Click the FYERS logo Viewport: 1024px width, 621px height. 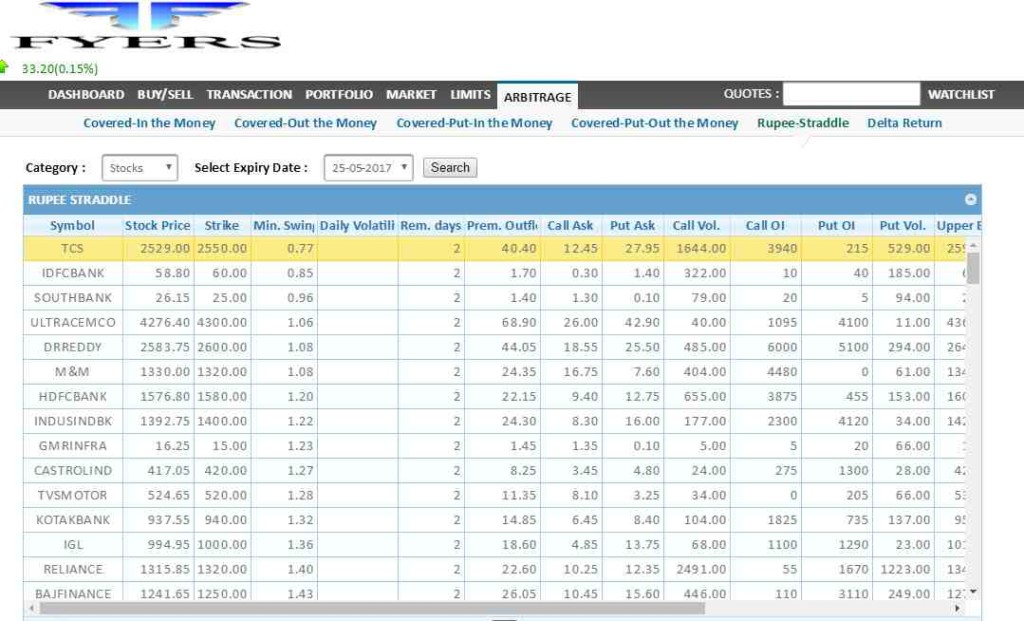[x=146, y=27]
